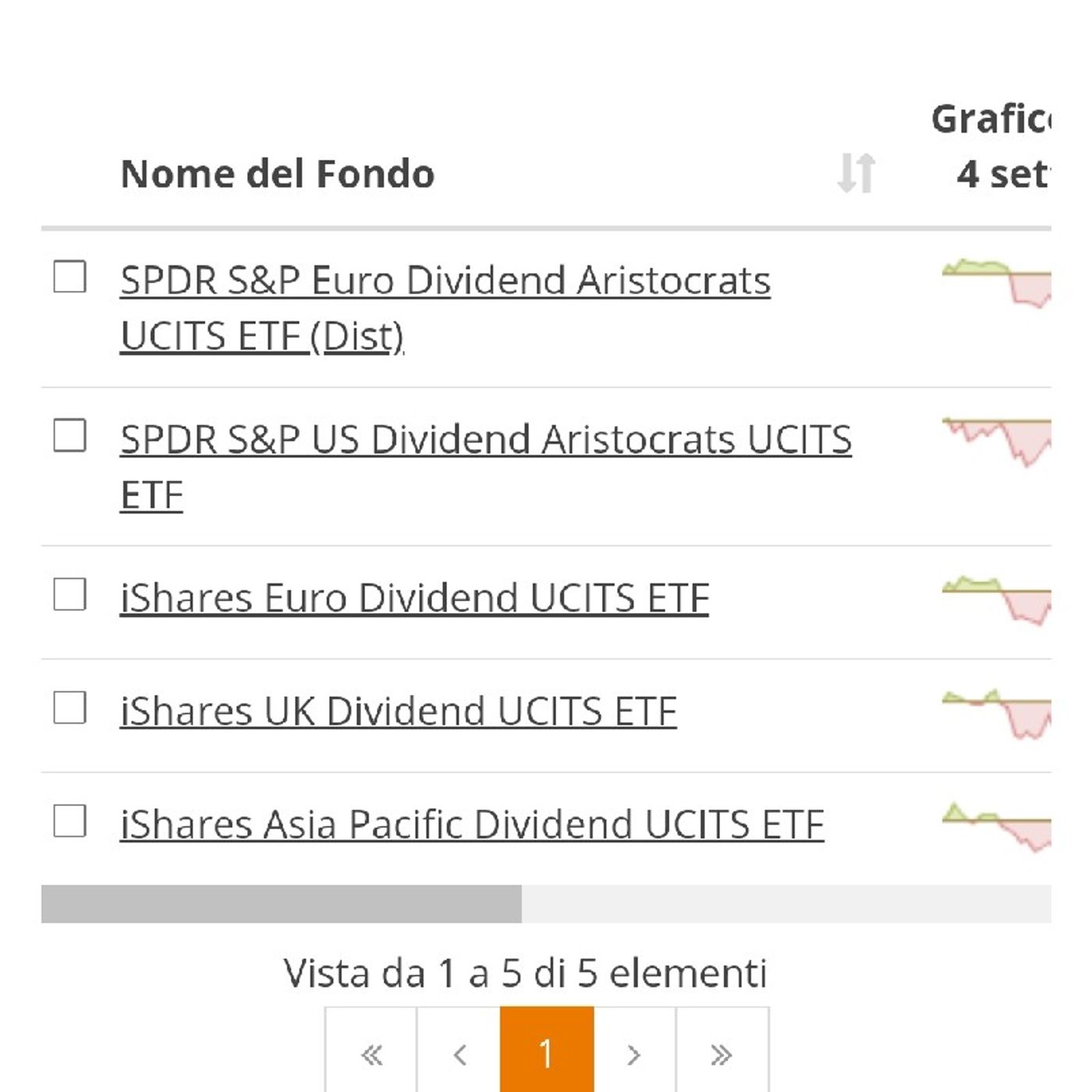Screen dimensions: 1092x1092
Task: Check the SPDR S&P US Dividend Aristocrats checkbox
Action: pos(69,435)
